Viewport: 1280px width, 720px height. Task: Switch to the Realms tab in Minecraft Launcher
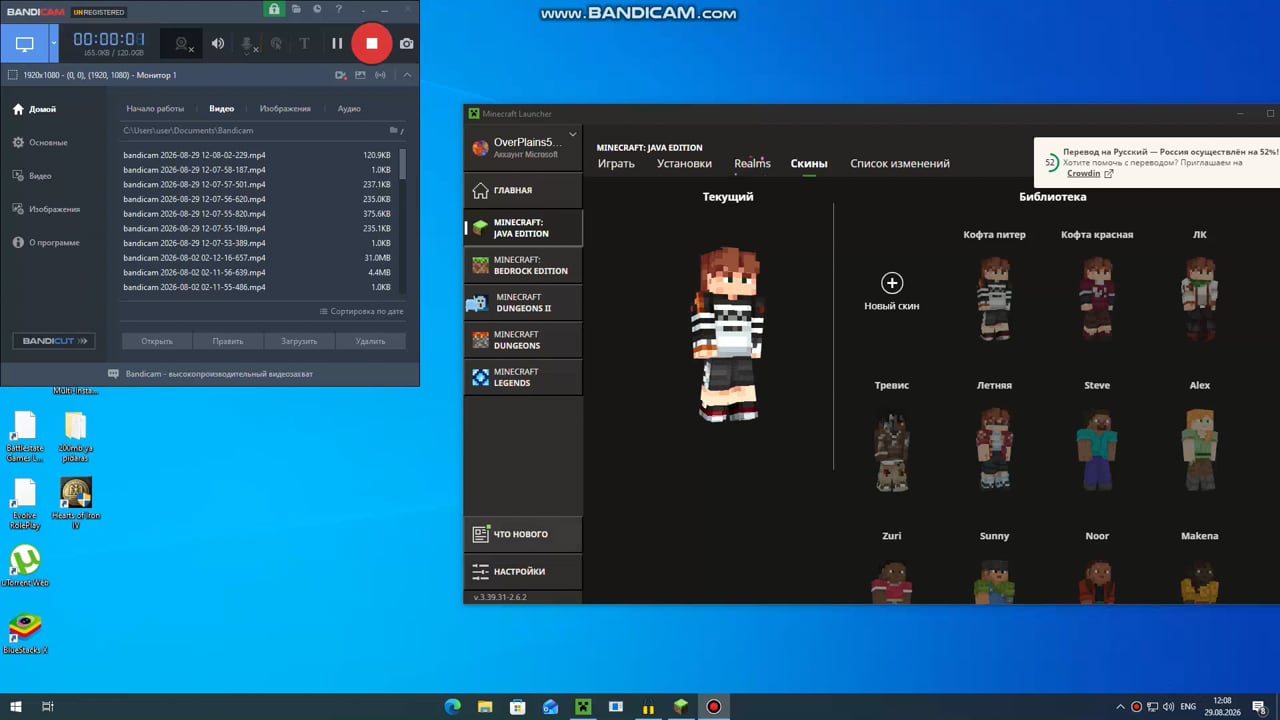(x=752, y=164)
